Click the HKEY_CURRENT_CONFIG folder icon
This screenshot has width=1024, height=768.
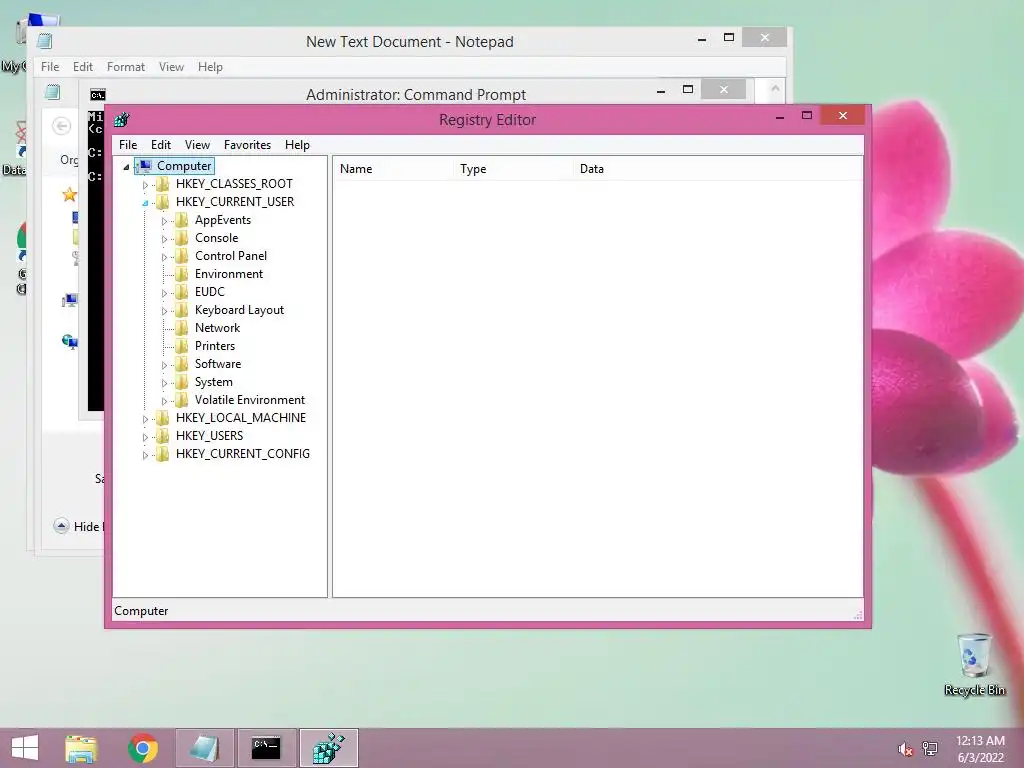click(163, 454)
